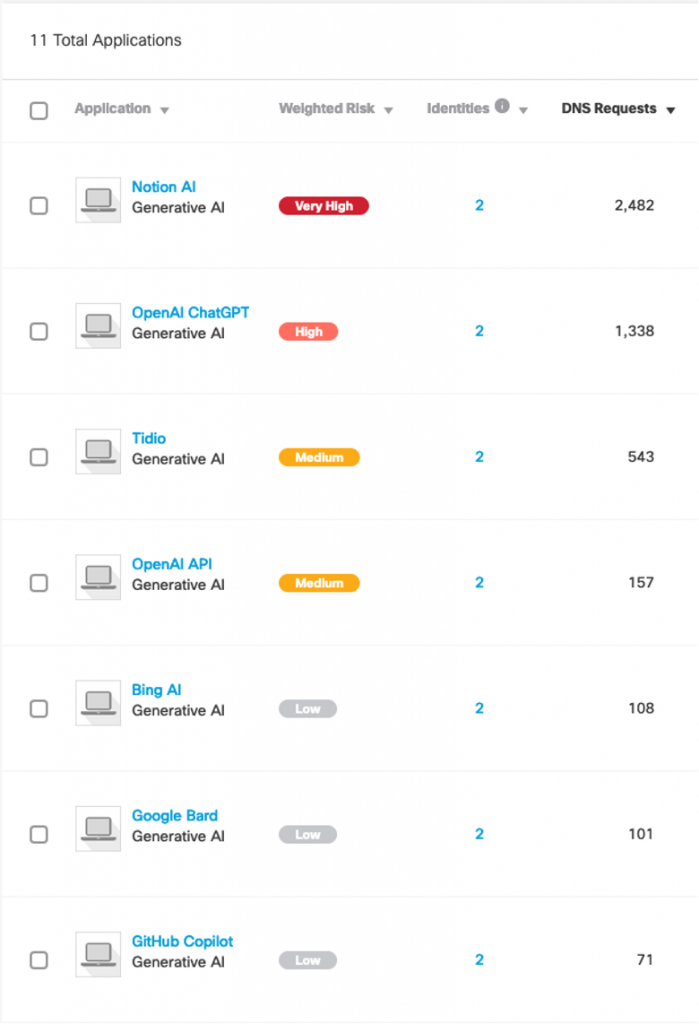Open the Google Bard application link
This screenshot has width=699, height=1024.
174,816
